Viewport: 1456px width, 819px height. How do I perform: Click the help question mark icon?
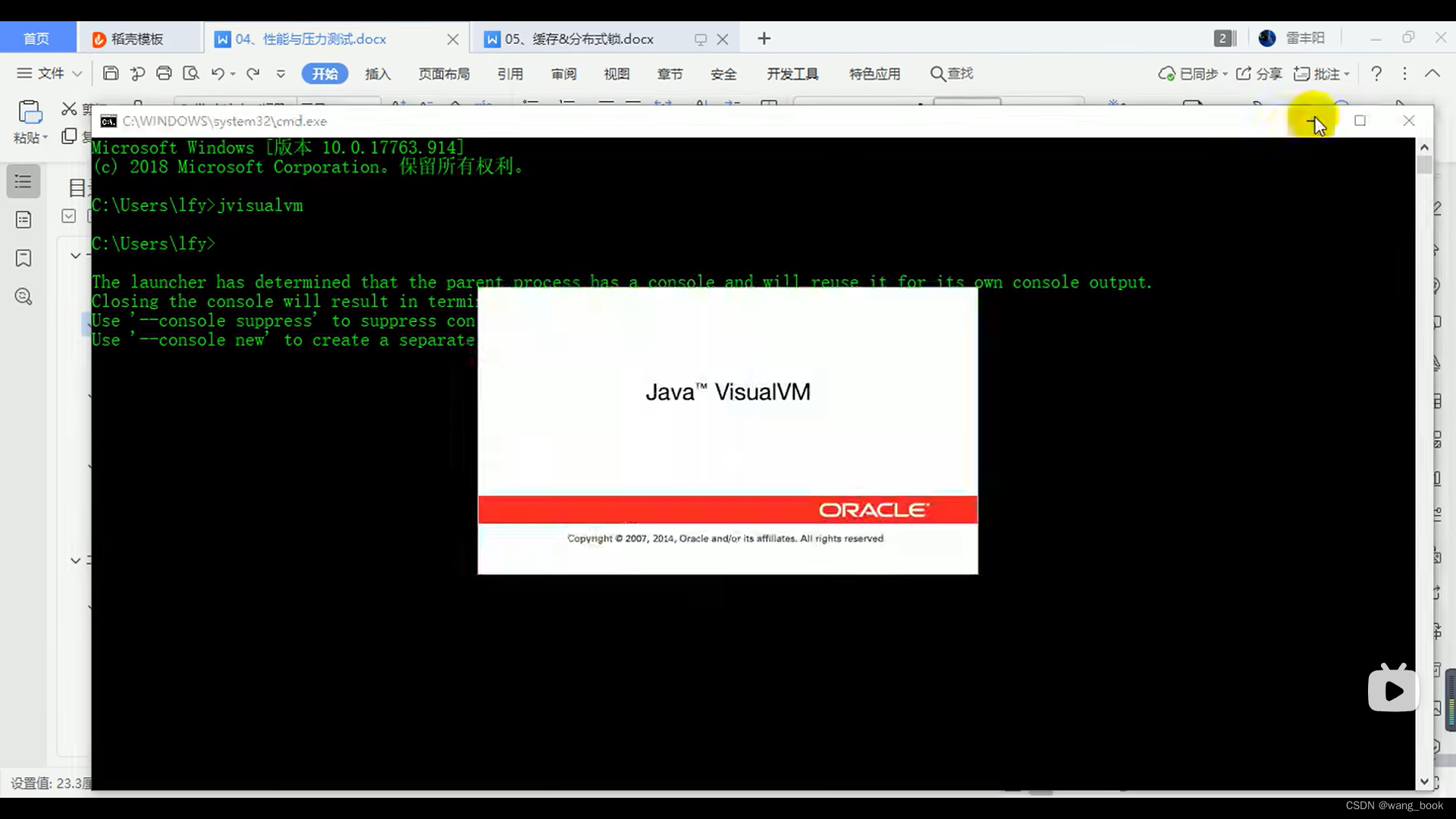click(x=1376, y=74)
